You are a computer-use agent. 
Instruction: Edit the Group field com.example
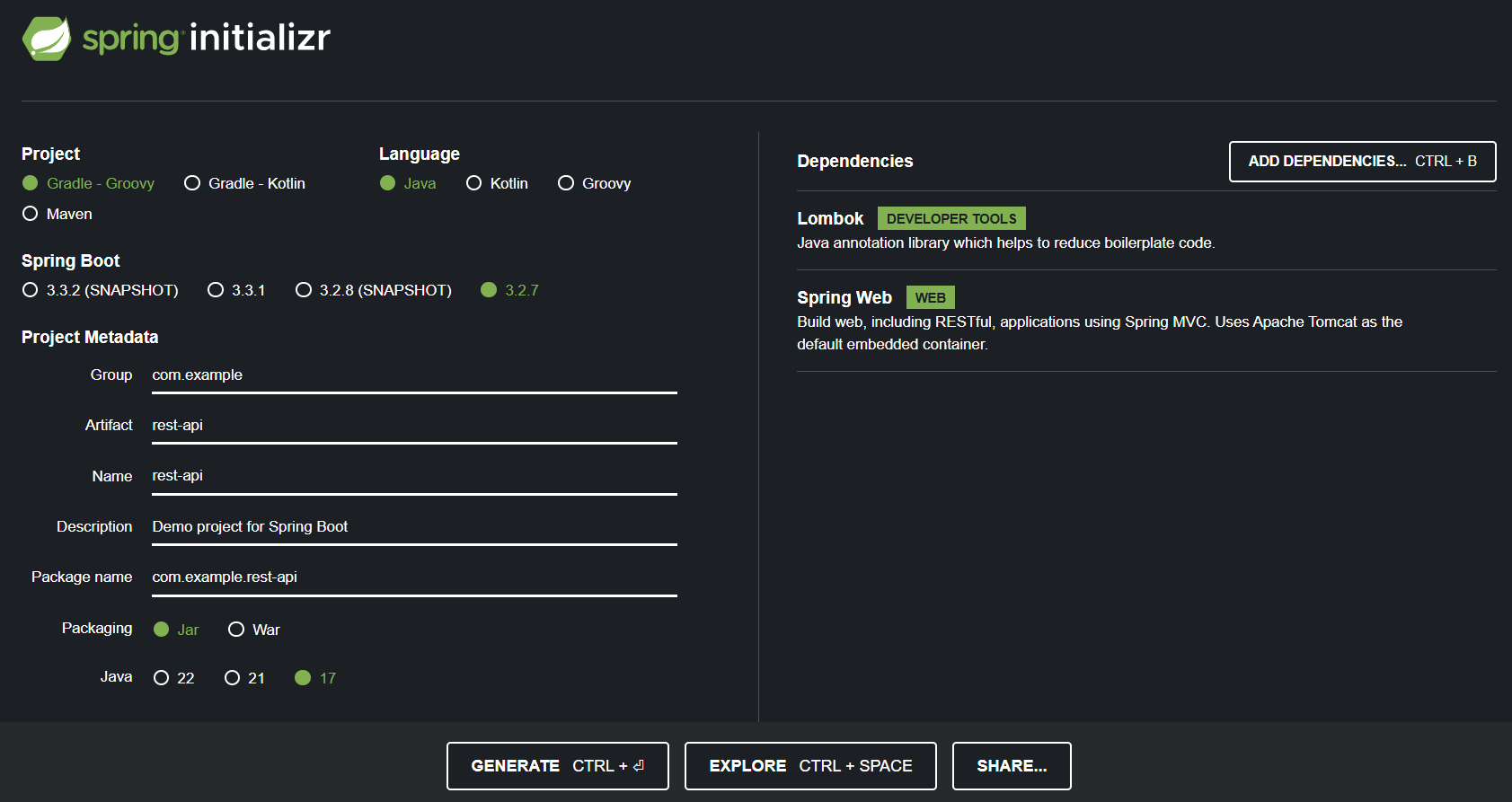414,375
